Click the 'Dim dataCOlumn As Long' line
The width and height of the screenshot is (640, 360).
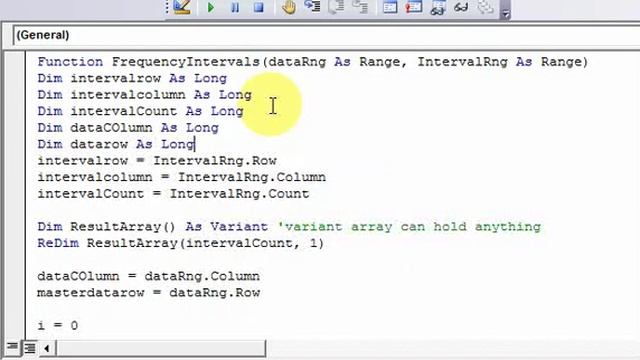pos(128,128)
